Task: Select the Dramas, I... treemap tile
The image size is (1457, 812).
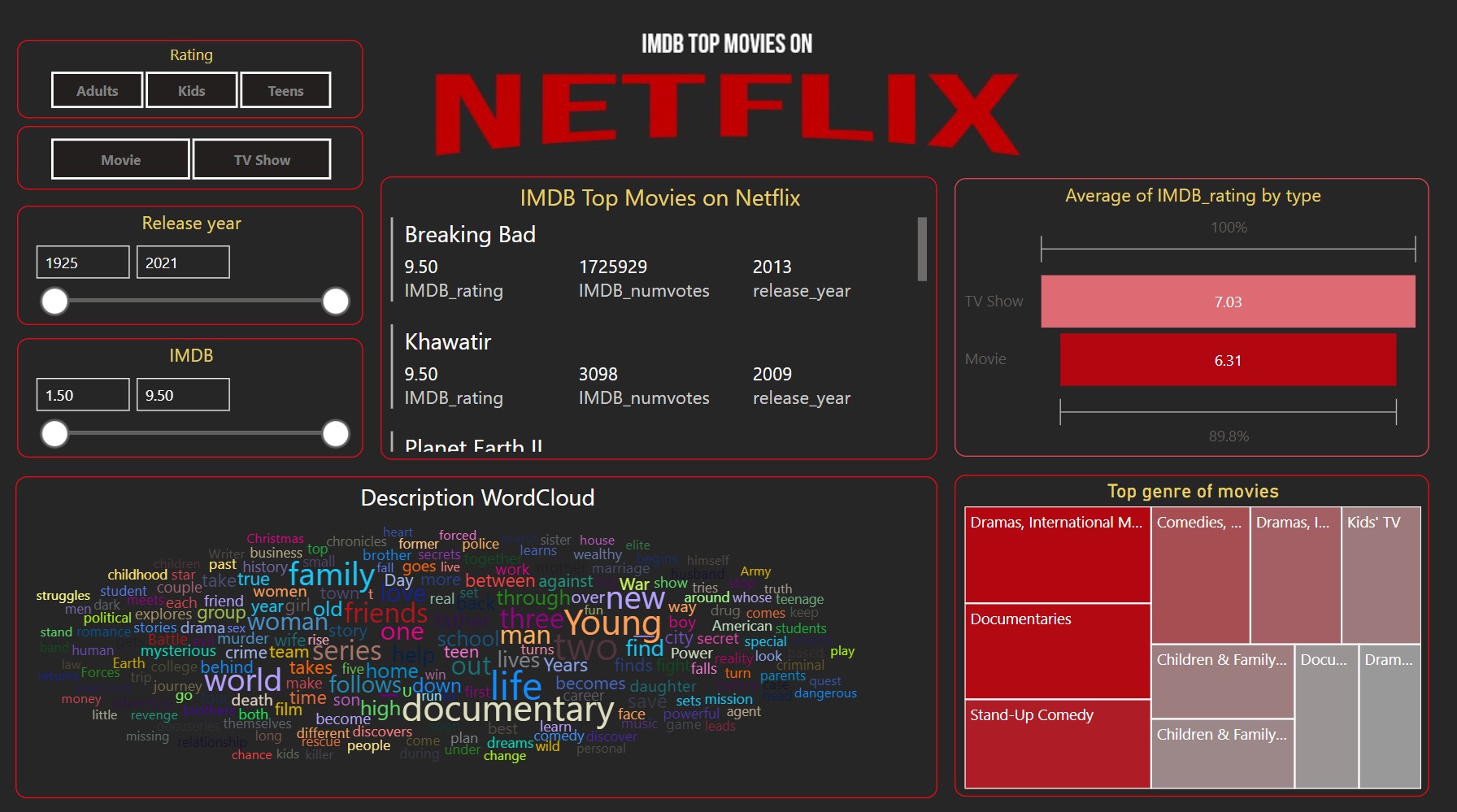Action: click(1295, 575)
